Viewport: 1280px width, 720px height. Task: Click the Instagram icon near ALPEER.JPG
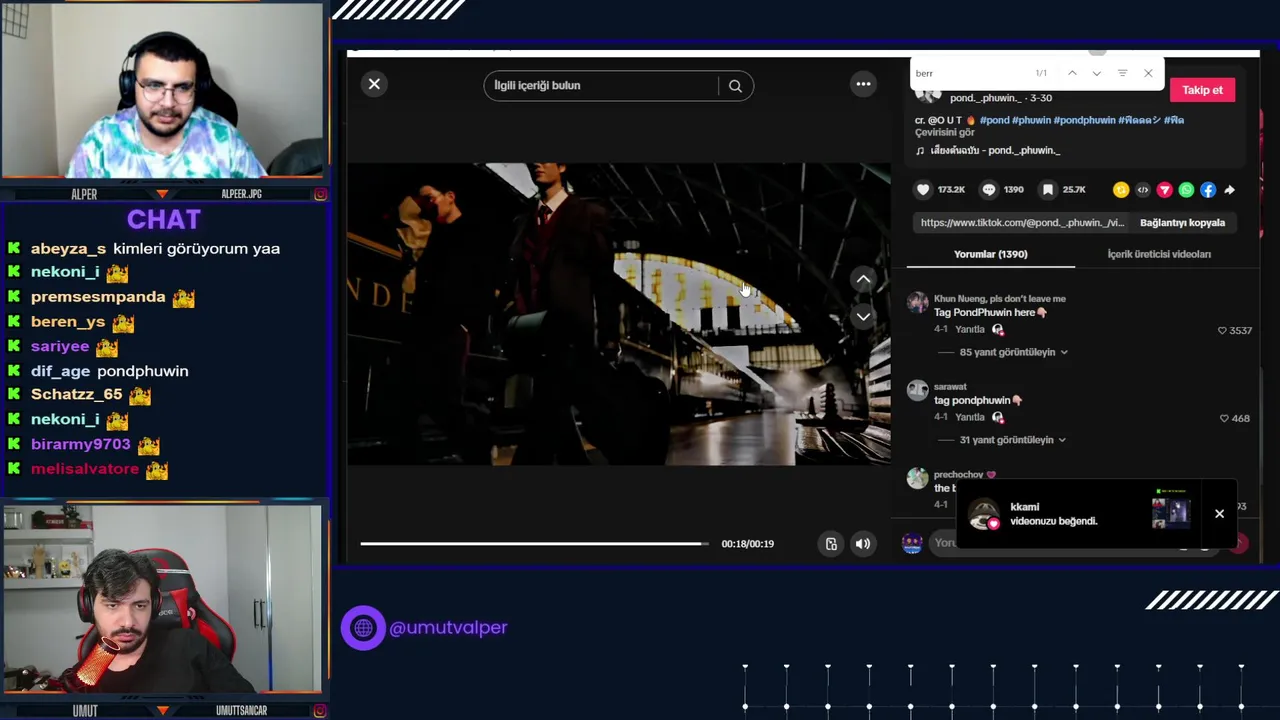pos(320,194)
